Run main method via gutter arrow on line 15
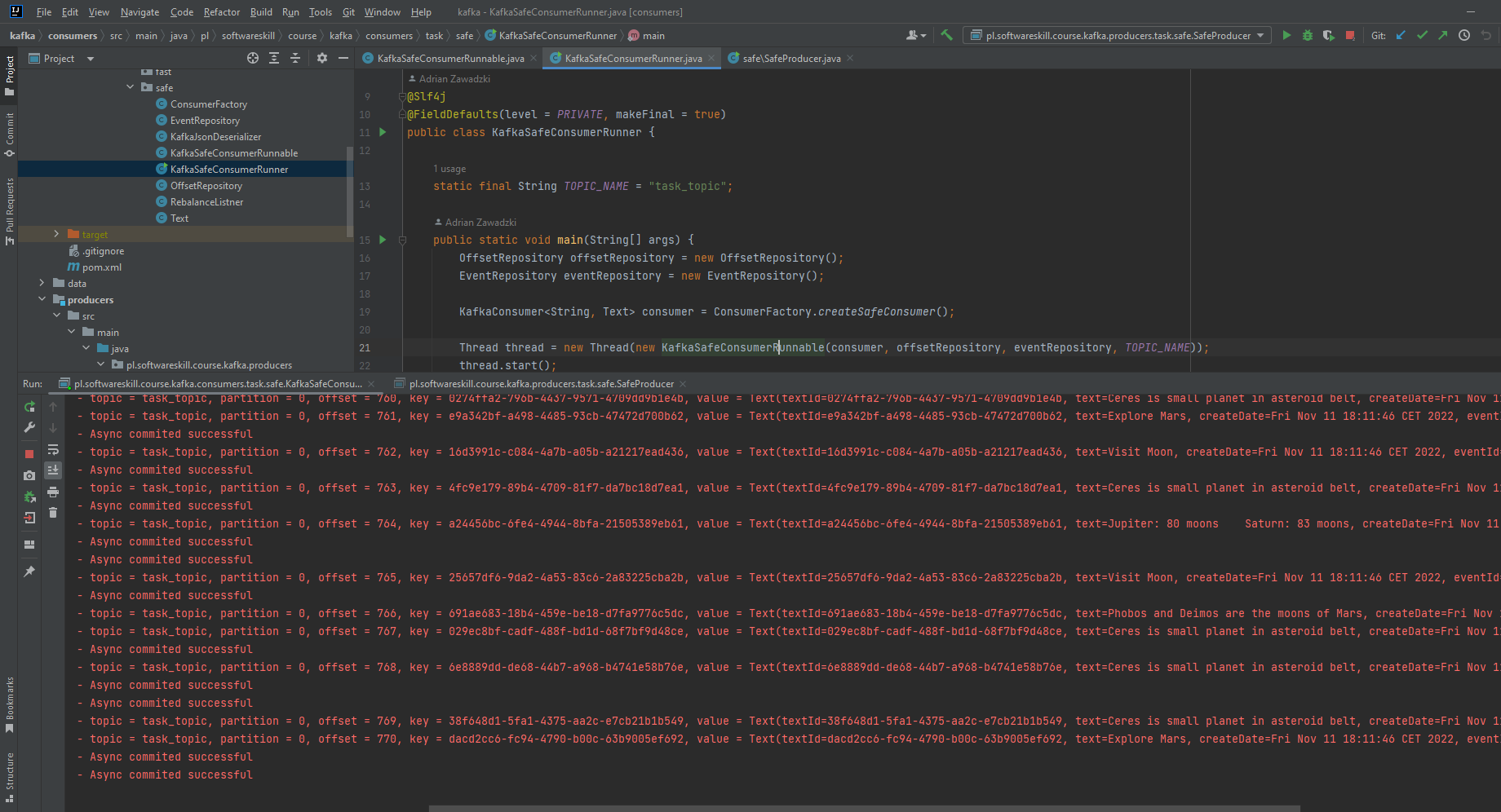The width and height of the screenshot is (1501, 812). [382, 239]
